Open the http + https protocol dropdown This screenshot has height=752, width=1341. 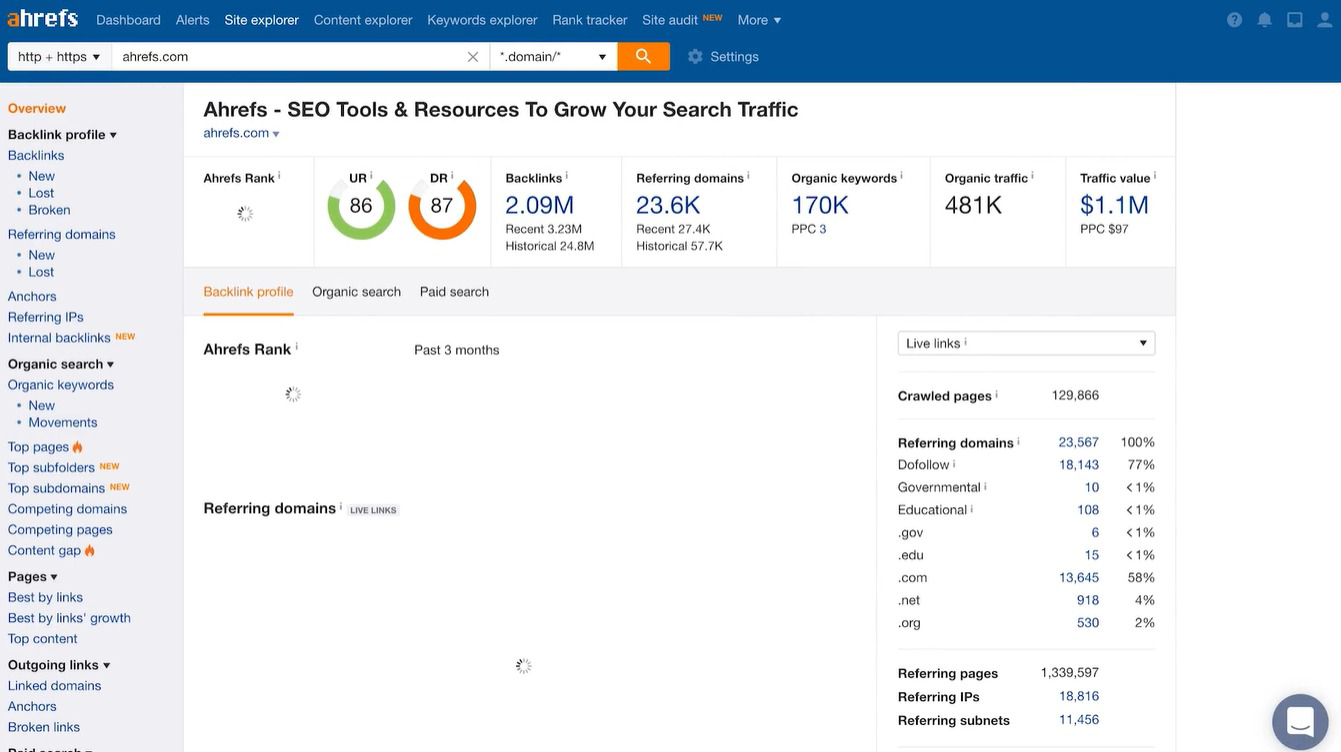click(x=59, y=57)
